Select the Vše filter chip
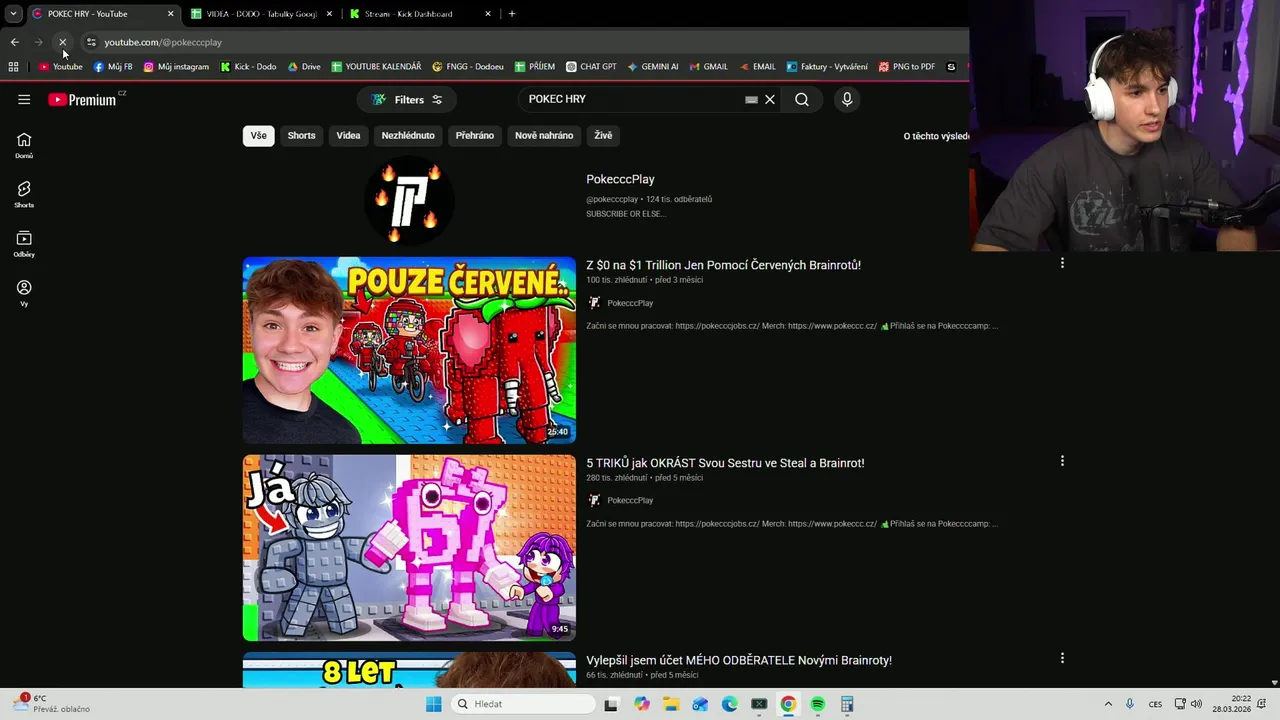The width and height of the screenshot is (1280, 720). click(x=259, y=135)
